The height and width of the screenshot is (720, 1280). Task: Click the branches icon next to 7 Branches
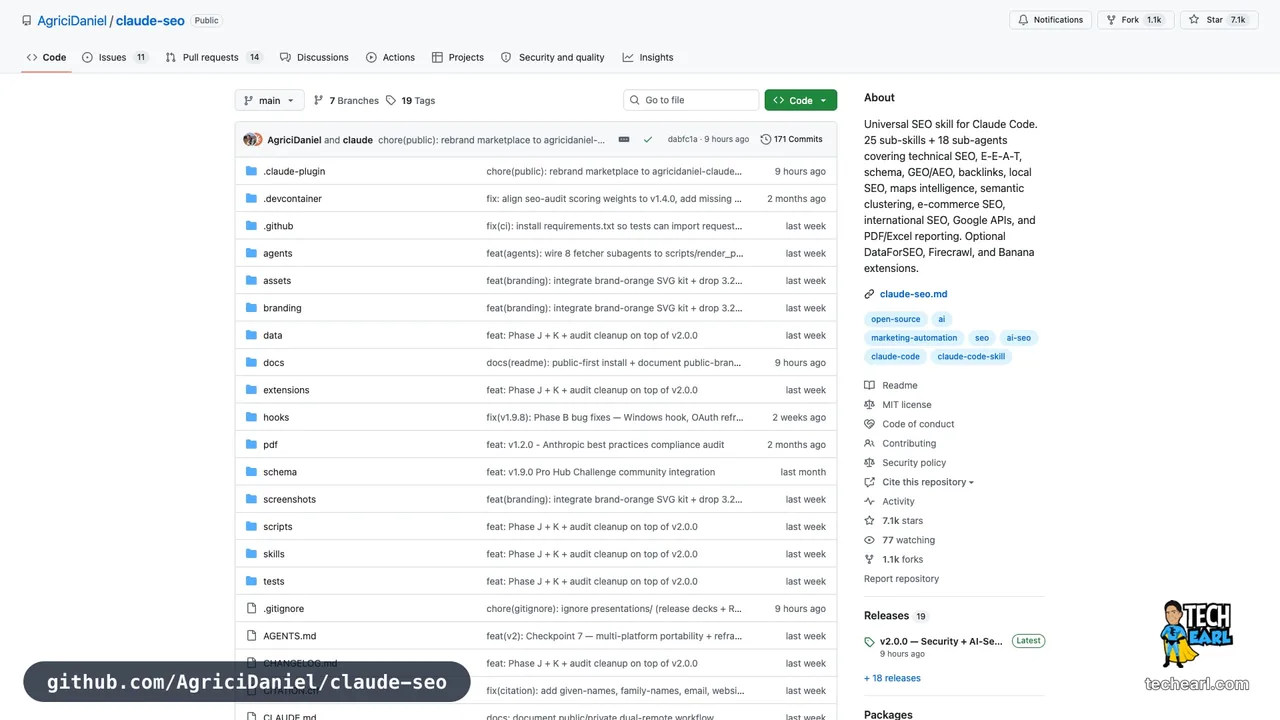tap(318, 100)
